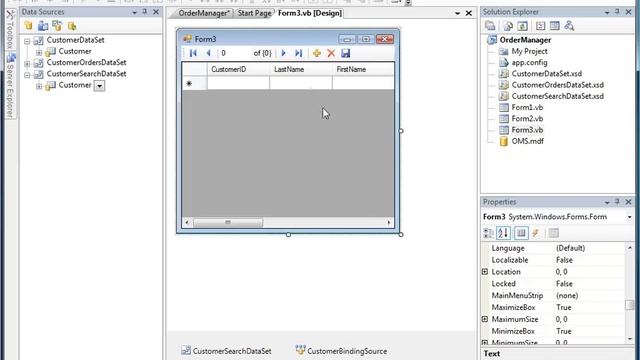Open the Properties object selector dropdown
Viewport: 640px width, 360px height.
click(x=629, y=217)
